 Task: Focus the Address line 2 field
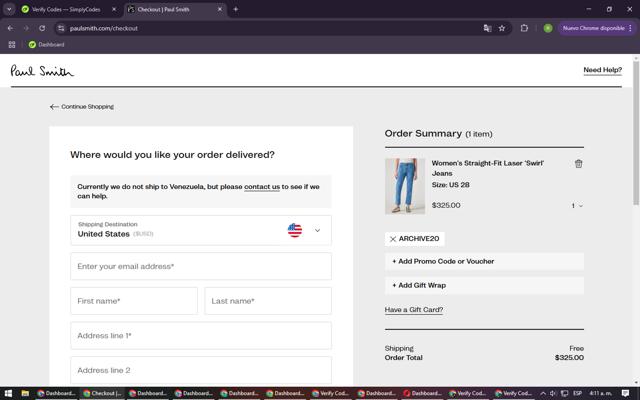(201, 370)
